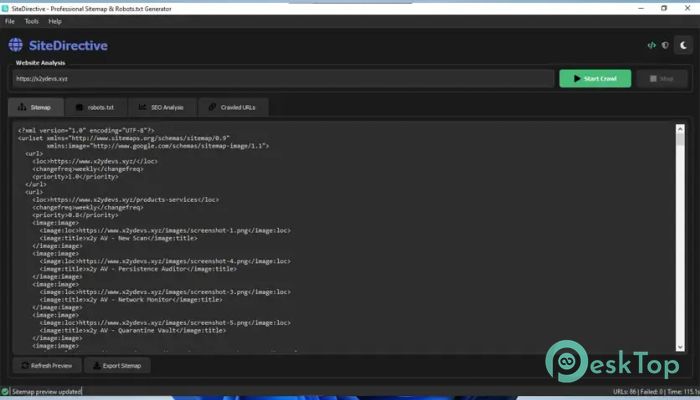
Task: Export the sitemap
Action: point(117,366)
